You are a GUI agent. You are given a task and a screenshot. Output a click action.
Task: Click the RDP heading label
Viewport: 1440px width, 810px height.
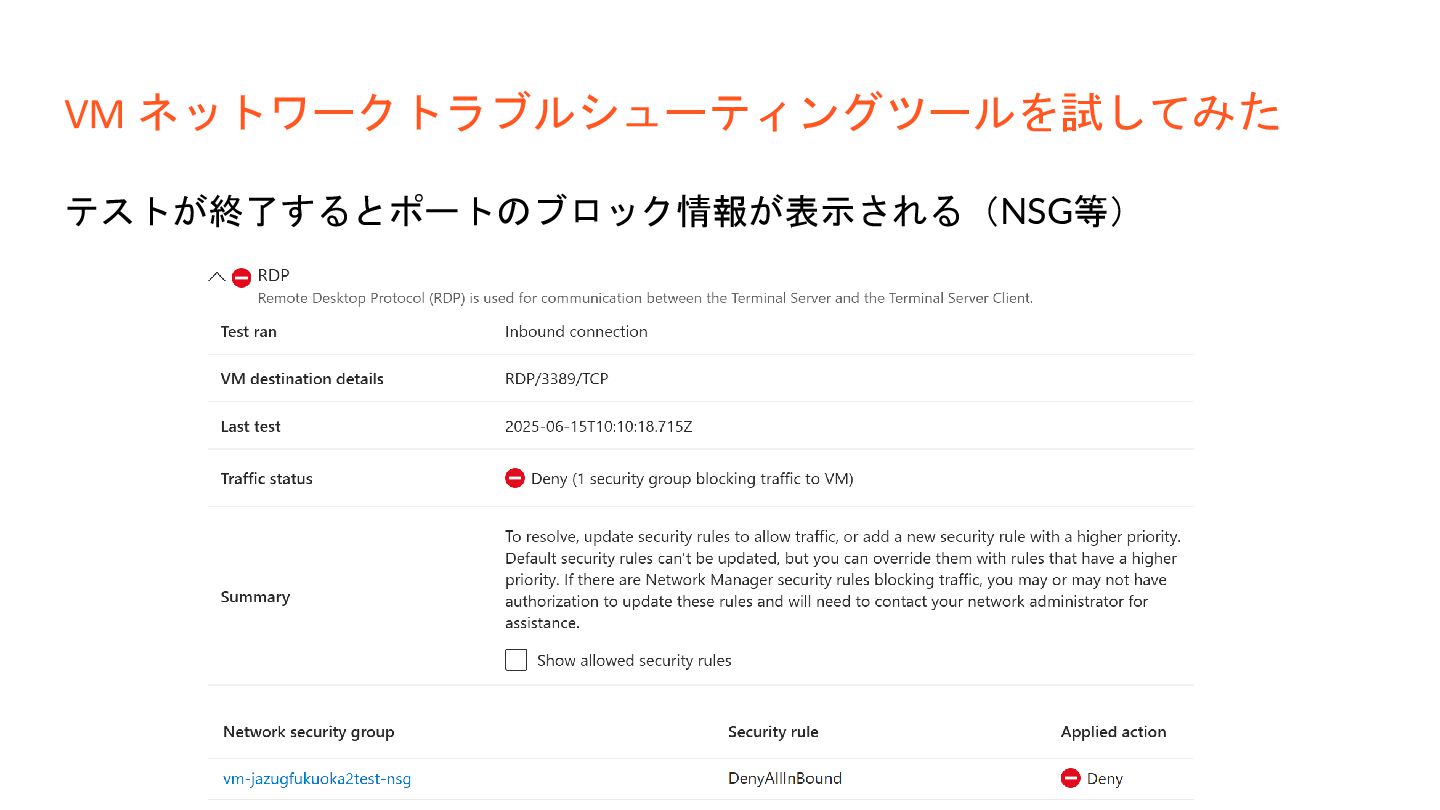273,275
